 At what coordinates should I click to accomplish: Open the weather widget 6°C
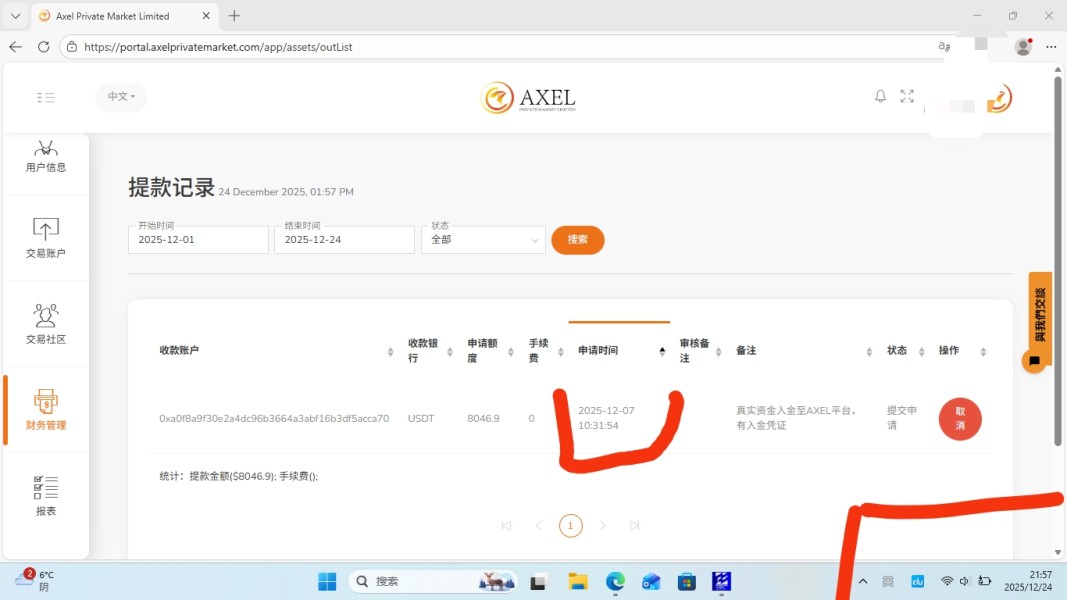(x=35, y=580)
